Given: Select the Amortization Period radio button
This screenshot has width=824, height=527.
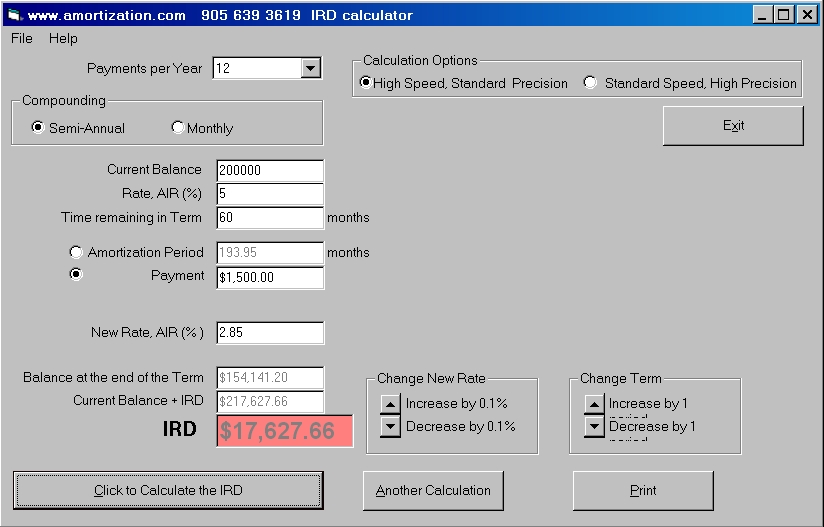Looking at the screenshot, I should click(76, 253).
